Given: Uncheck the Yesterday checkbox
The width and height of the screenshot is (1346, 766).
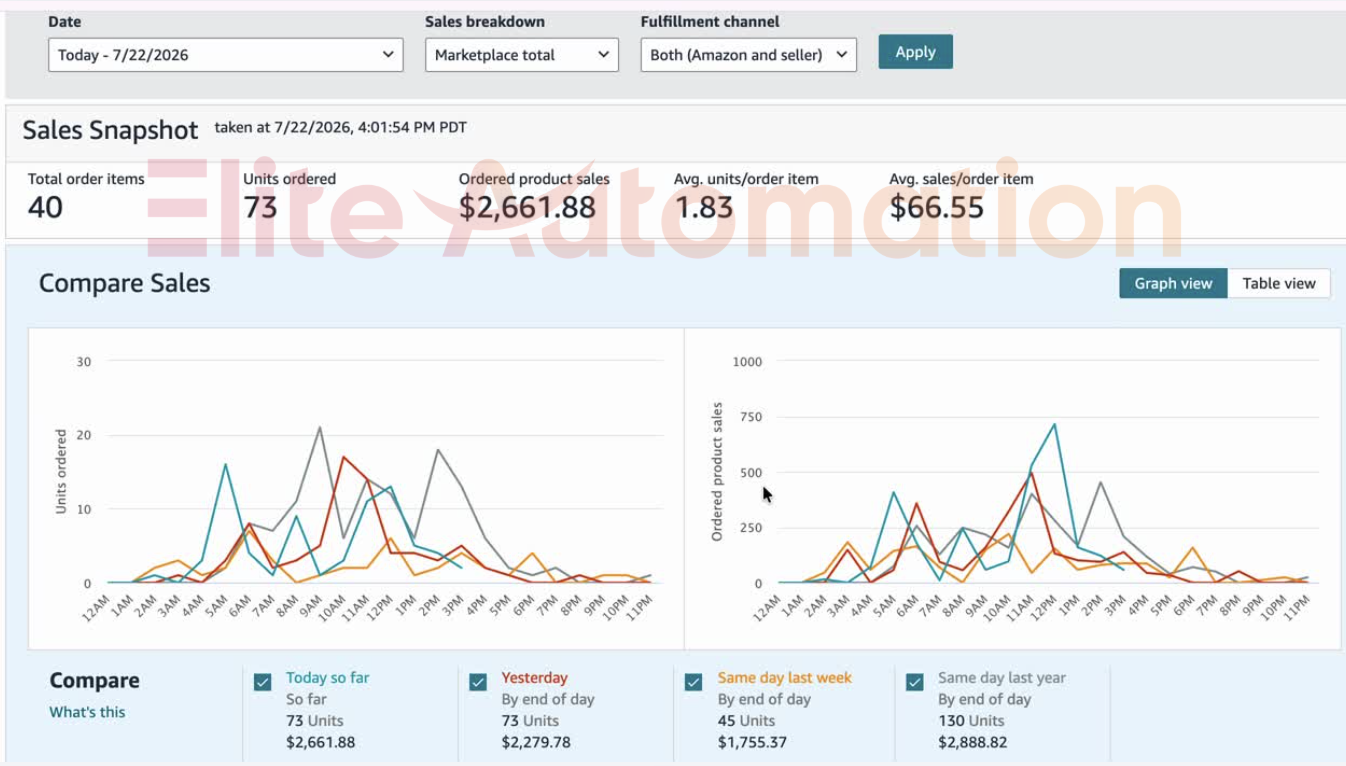Looking at the screenshot, I should click(x=478, y=682).
